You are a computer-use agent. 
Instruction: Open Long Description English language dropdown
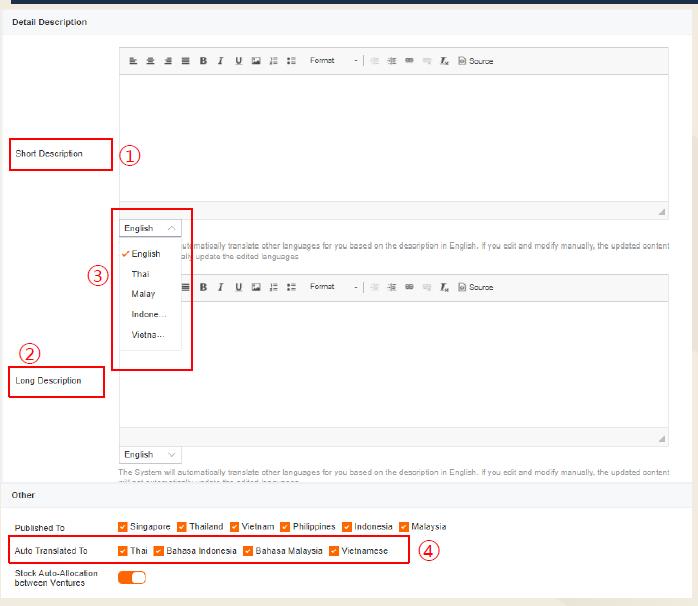(x=150, y=455)
